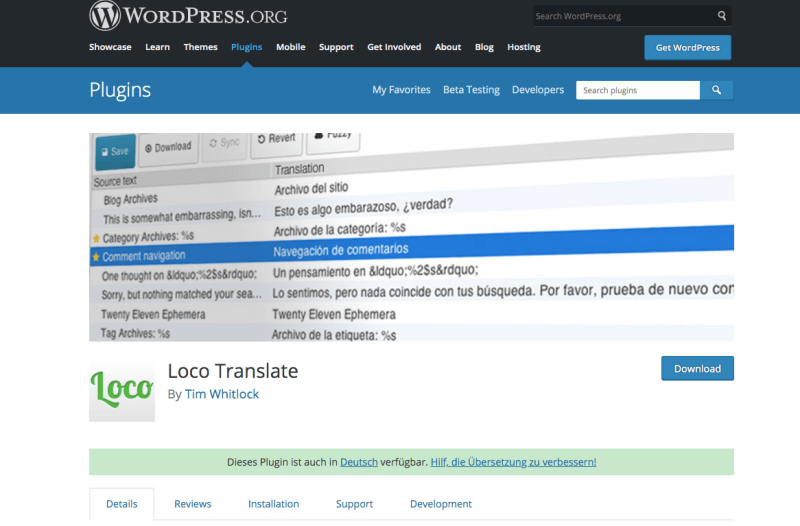Screen dimensions: 800x526
Task: Click the Get WordPress button
Action: click(x=687, y=47)
